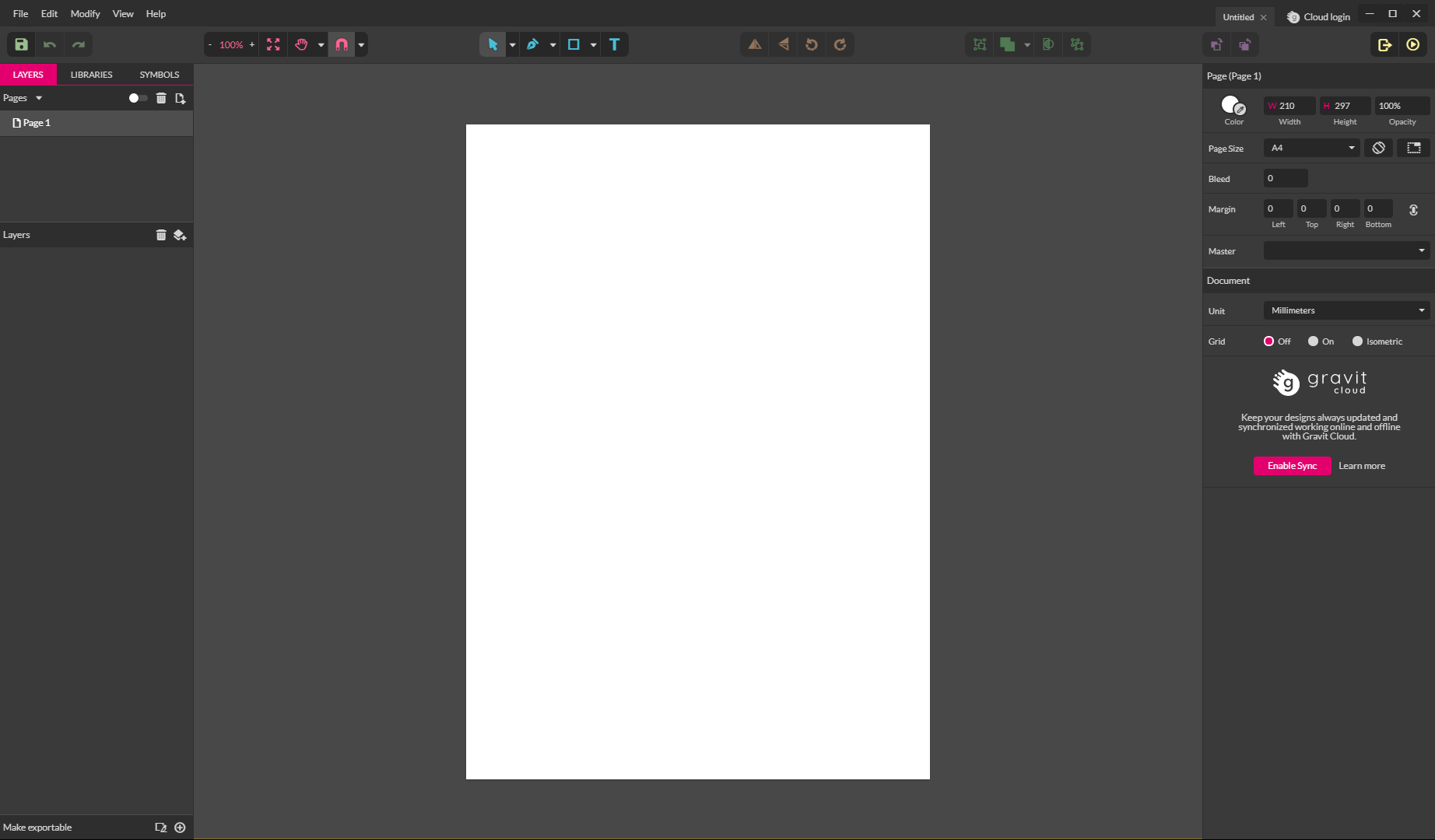This screenshot has height=840, width=1435.
Task: Open the Modify menu
Action: coord(85,13)
